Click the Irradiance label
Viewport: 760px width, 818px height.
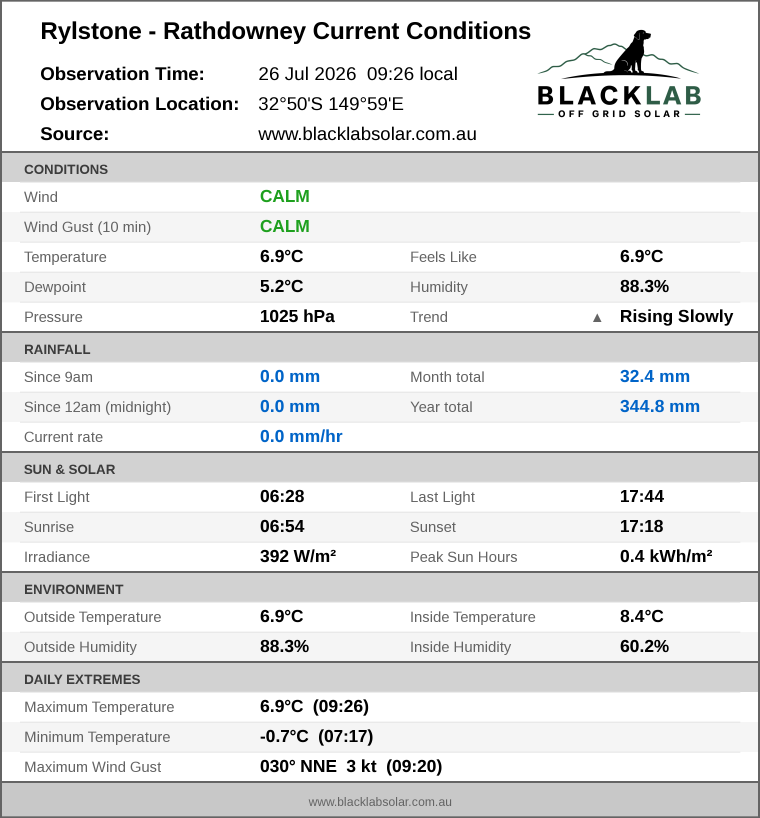tap(57, 557)
